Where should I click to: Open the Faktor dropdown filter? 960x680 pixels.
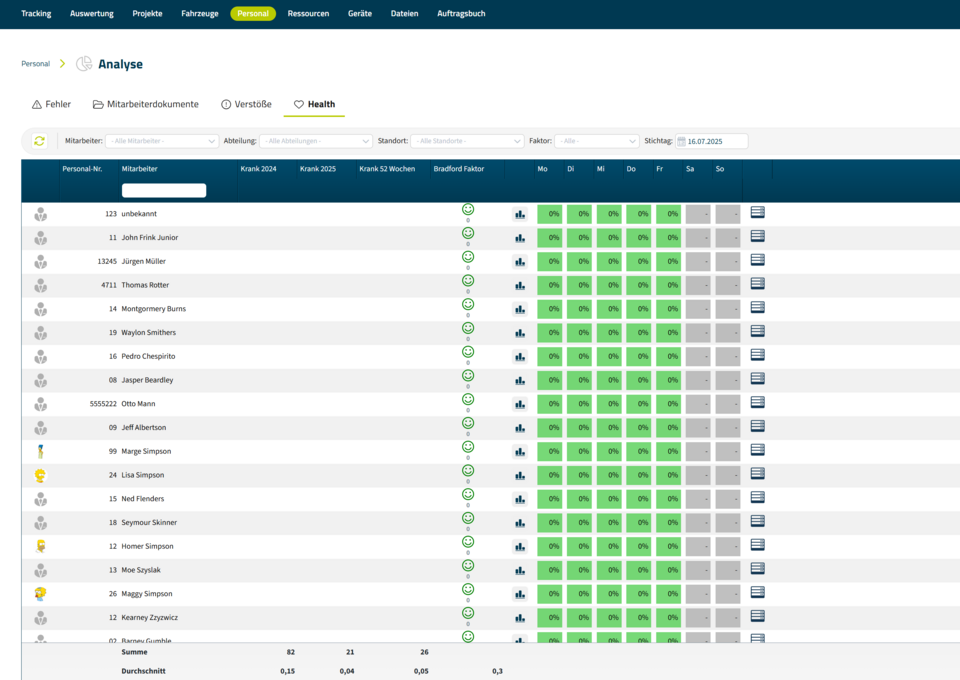[x=596, y=142]
